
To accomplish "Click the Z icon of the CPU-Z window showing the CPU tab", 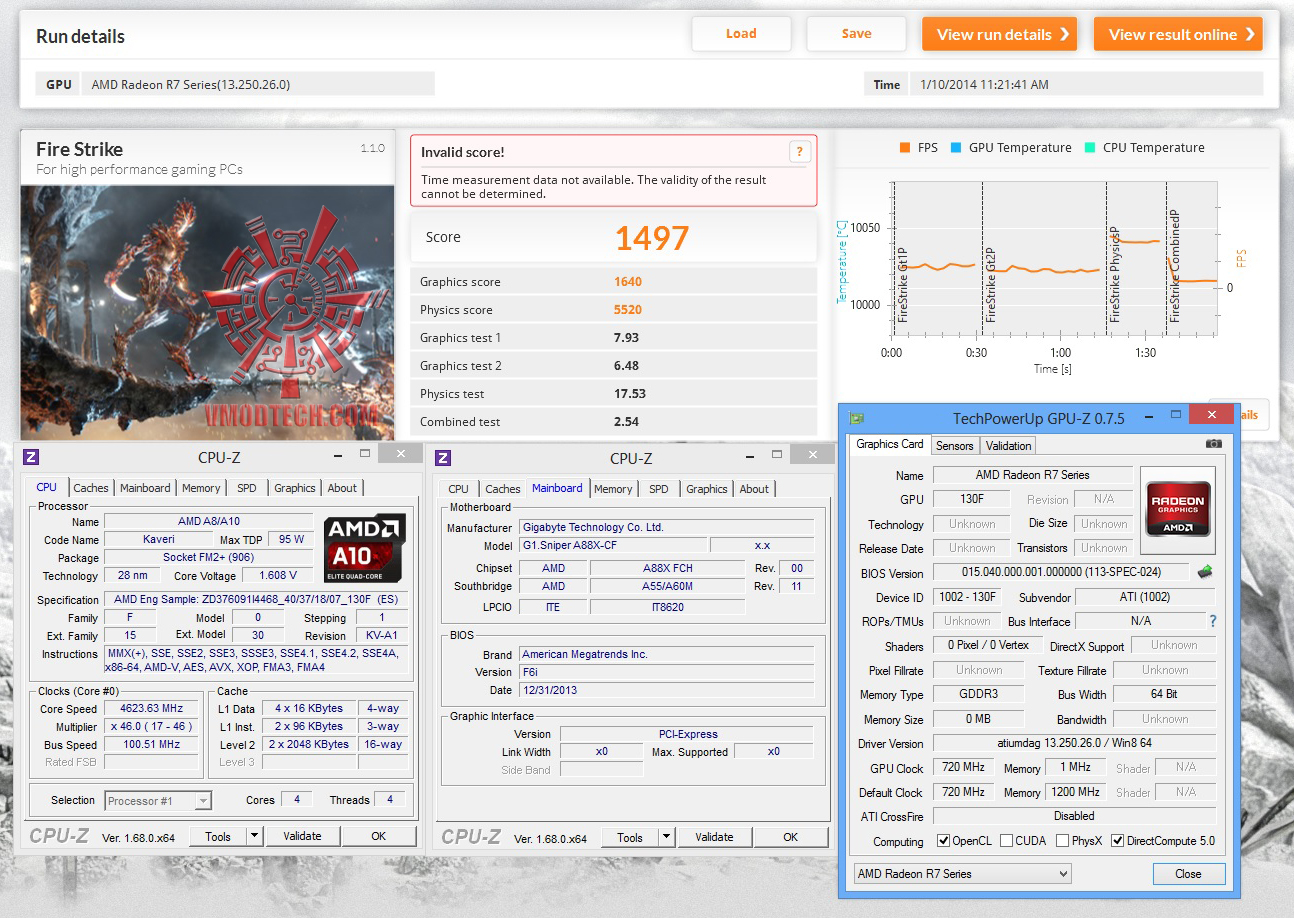I will coord(31,457).
